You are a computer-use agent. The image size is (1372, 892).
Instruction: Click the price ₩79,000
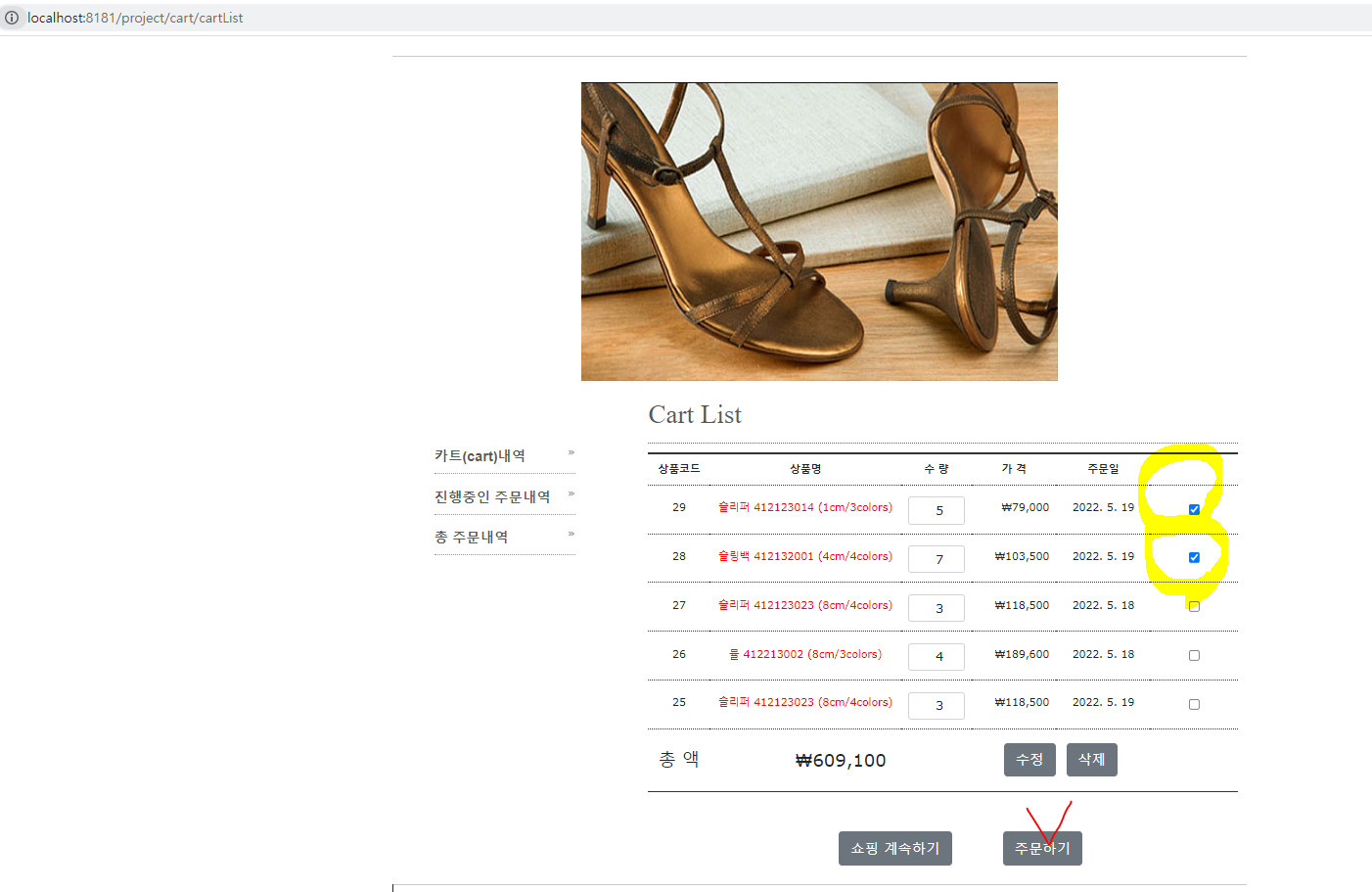point(1026,507)
